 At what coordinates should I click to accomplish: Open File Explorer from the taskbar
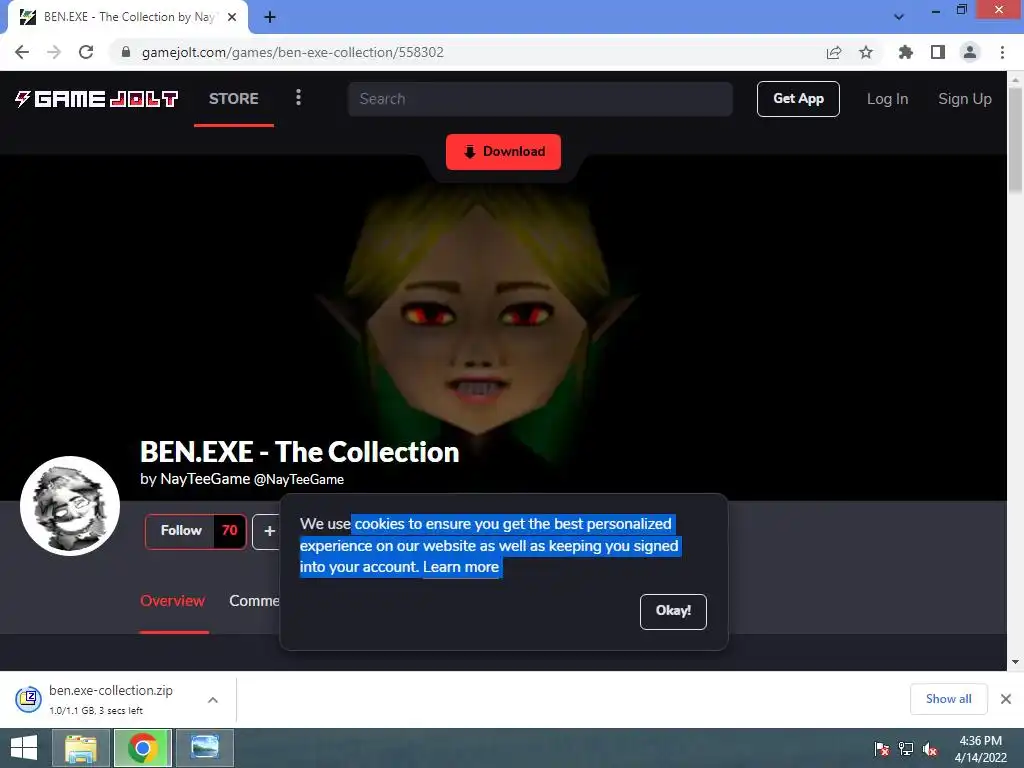81,748
